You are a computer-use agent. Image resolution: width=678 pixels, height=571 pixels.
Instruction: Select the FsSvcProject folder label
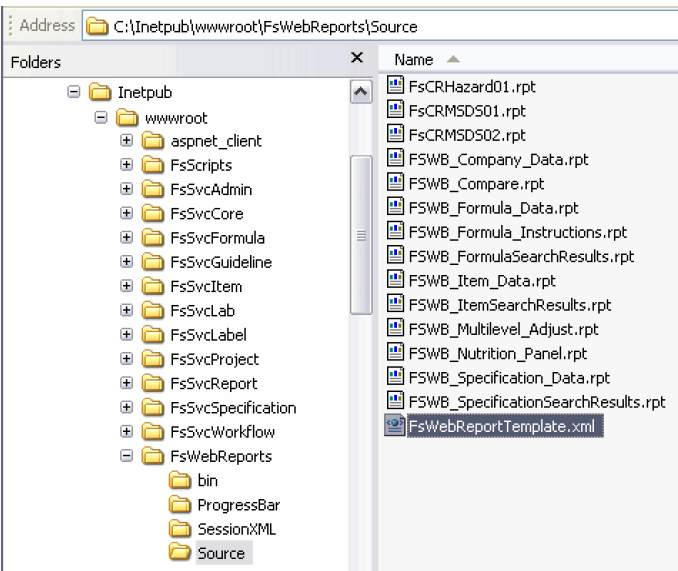pos(214,360)
